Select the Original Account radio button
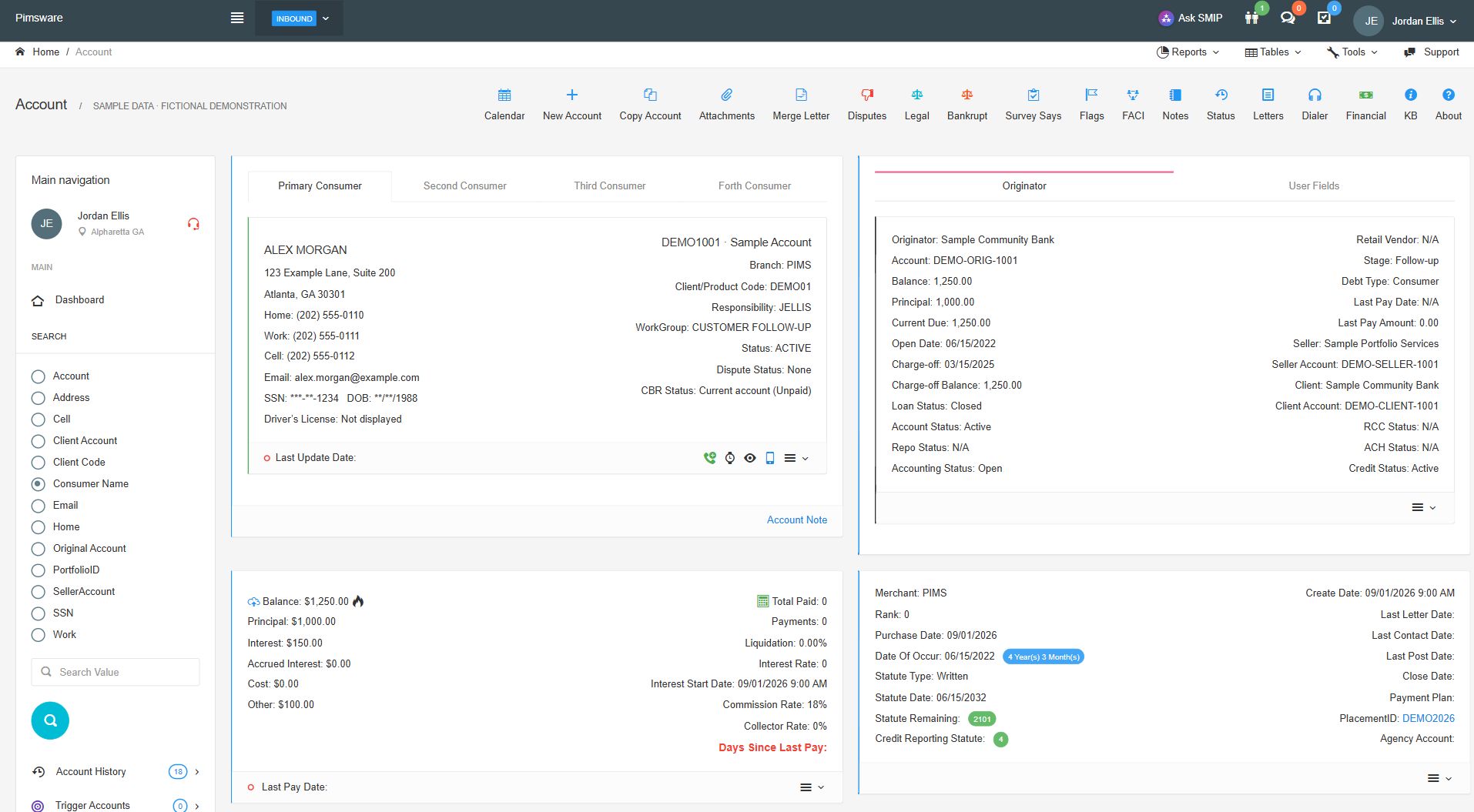 [x=38, y=549]
